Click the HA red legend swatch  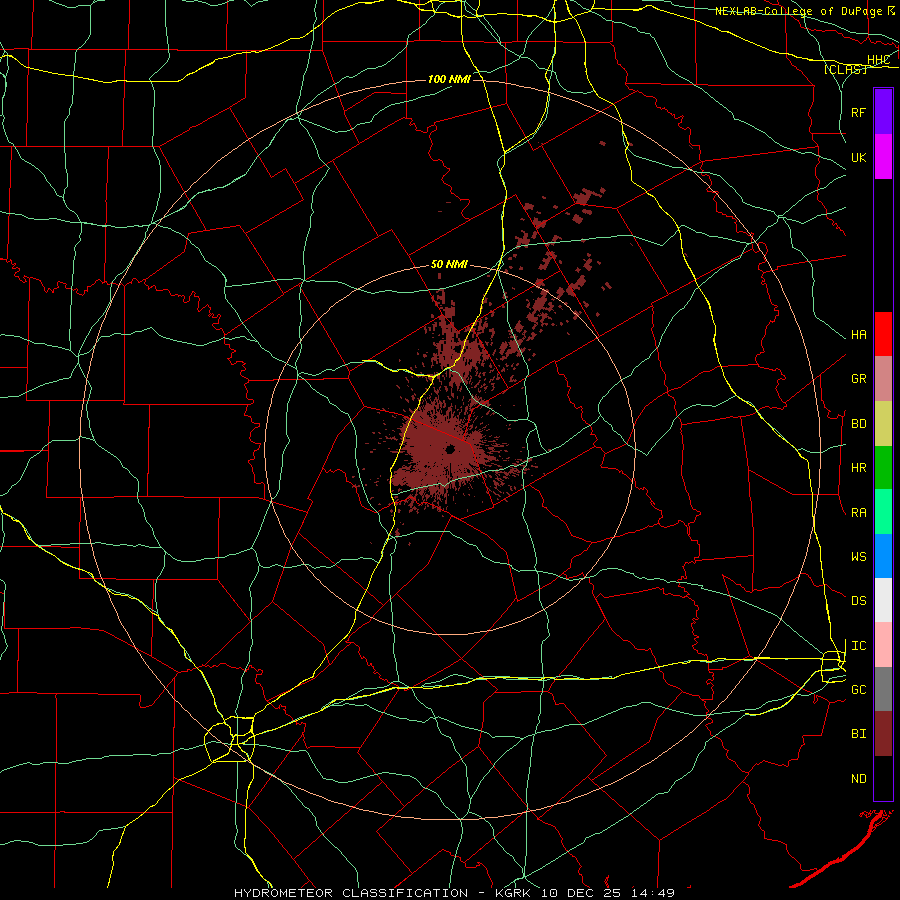click(x=883, y=334)
